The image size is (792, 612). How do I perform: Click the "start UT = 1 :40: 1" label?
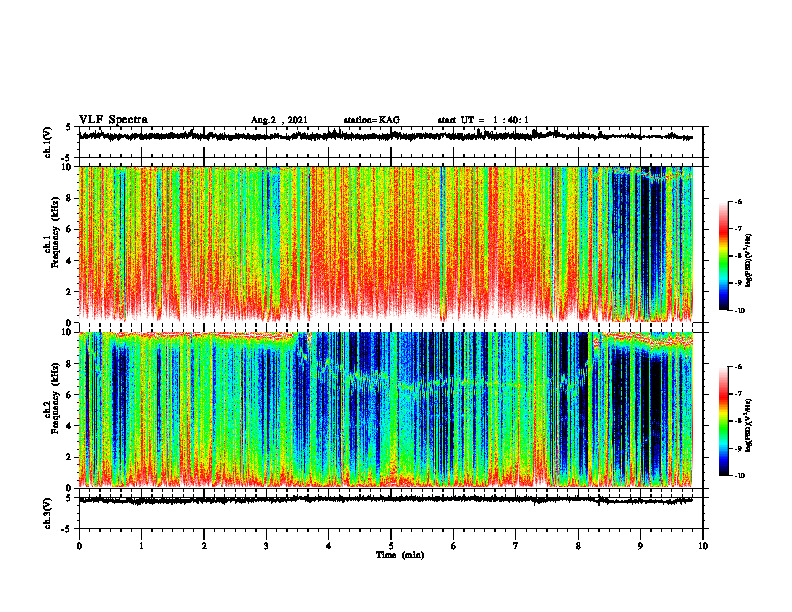tap(483, 120)
